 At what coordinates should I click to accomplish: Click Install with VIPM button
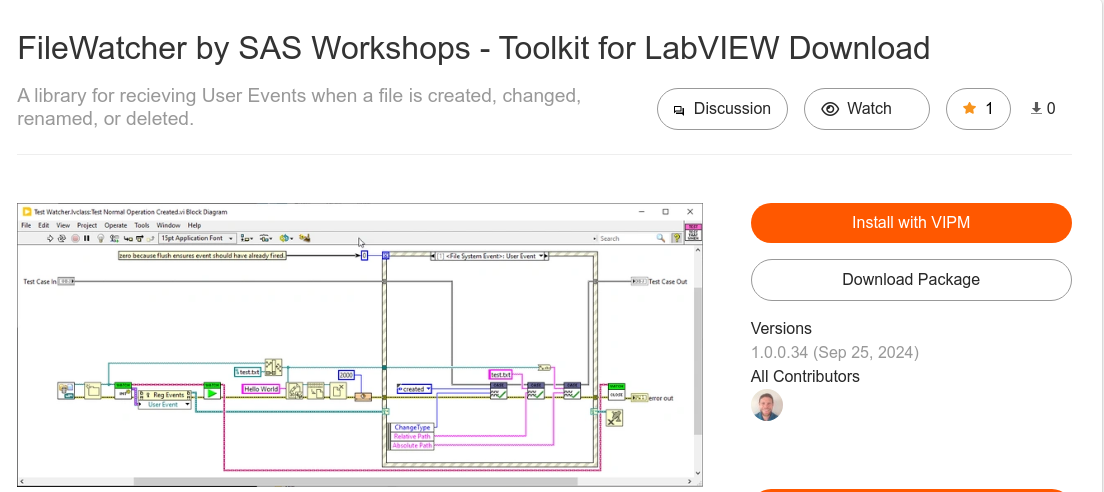(x=911, y=223)
